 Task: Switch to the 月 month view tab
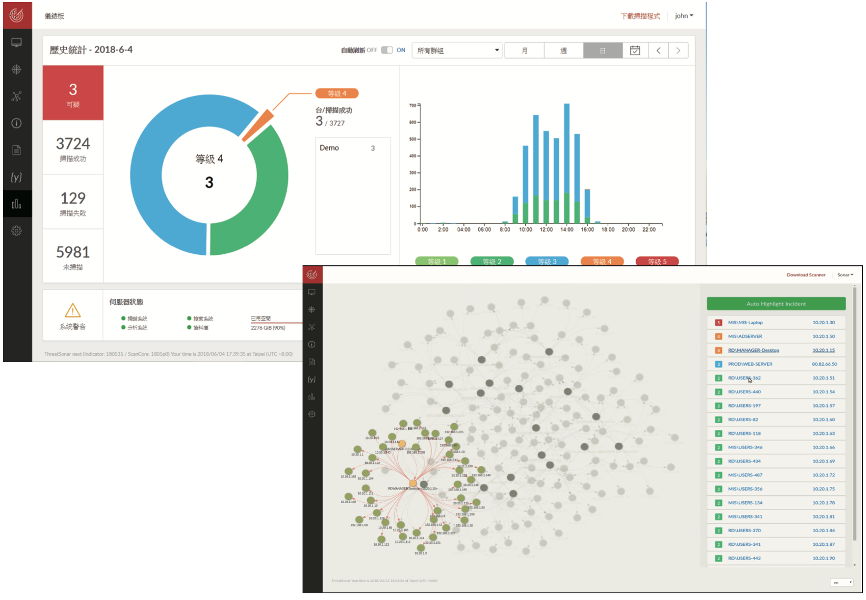pyautogui.click(x=525, y=50)
